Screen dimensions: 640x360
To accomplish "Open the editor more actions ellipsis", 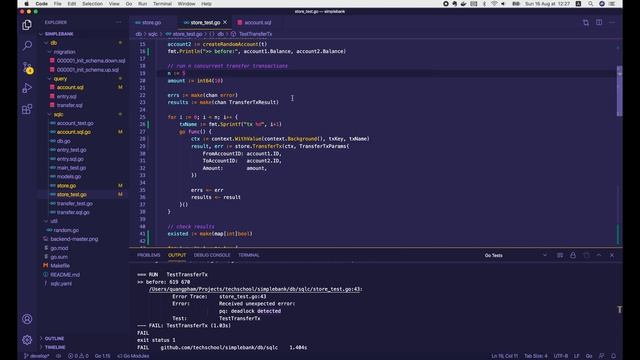I will click(x=612, y=22).
